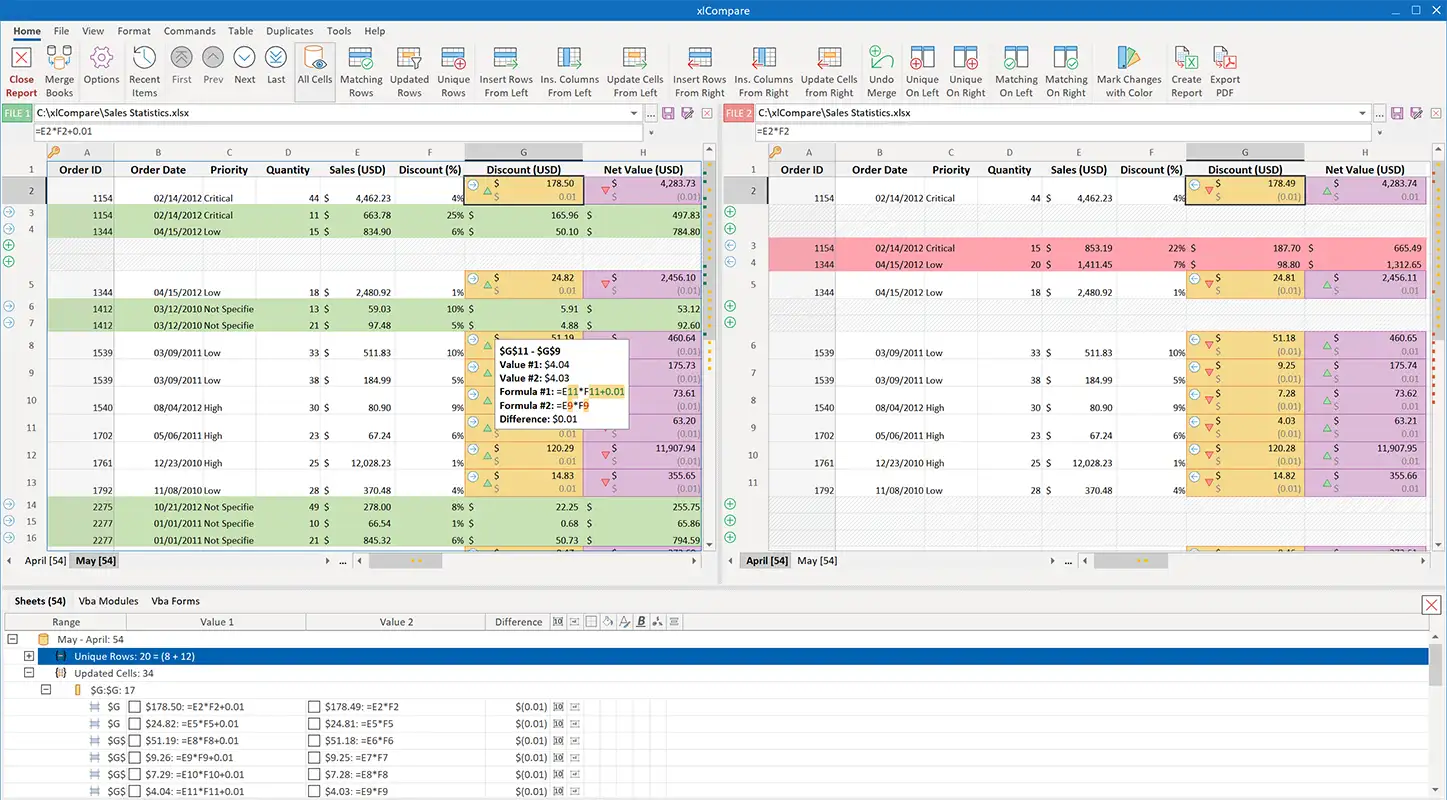Viewport: 1447px width, 800px height.
Task: Switch to the Vba Modules tab
Action: click(x=108, y=600)
